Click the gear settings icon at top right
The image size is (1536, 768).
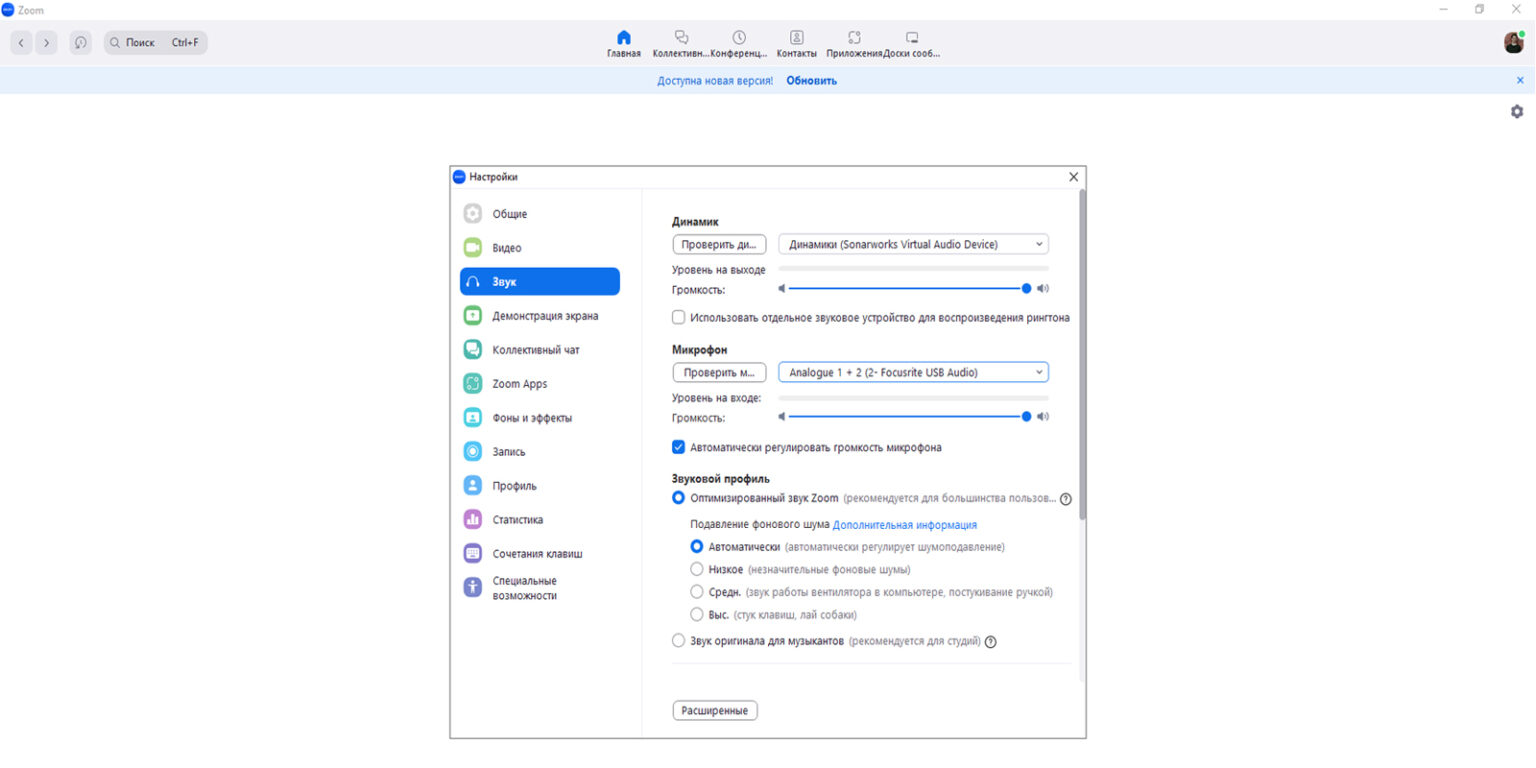tap(1517, 111)
